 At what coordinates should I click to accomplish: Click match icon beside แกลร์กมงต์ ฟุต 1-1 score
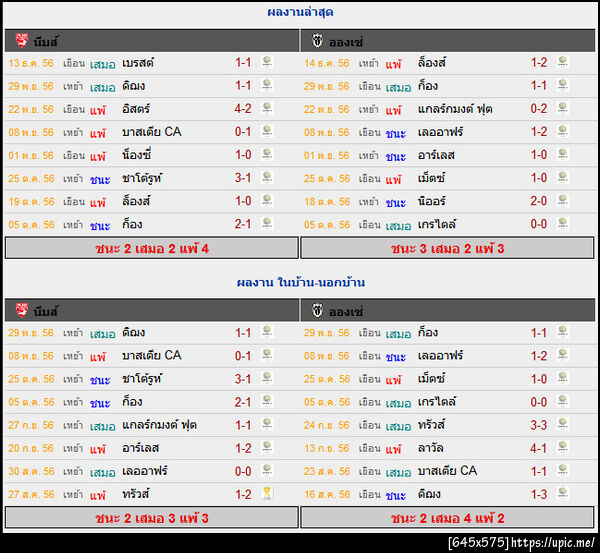click(x=267, y=425)
